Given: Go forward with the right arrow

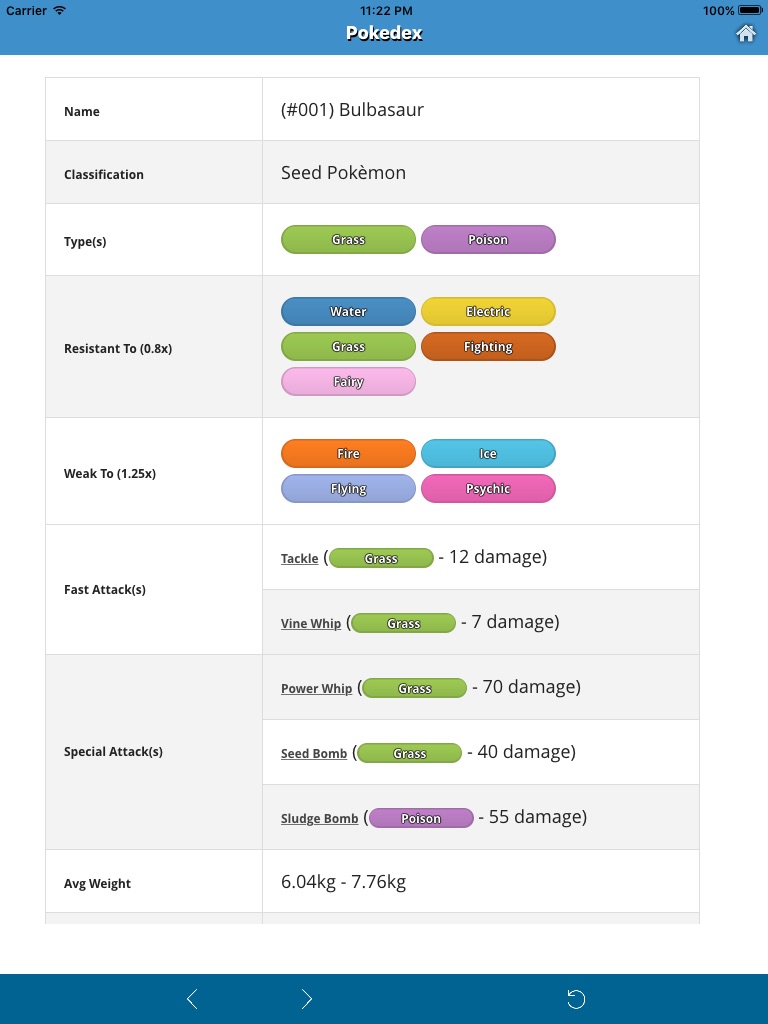Looking at the screenshot, I should point(307,999).
